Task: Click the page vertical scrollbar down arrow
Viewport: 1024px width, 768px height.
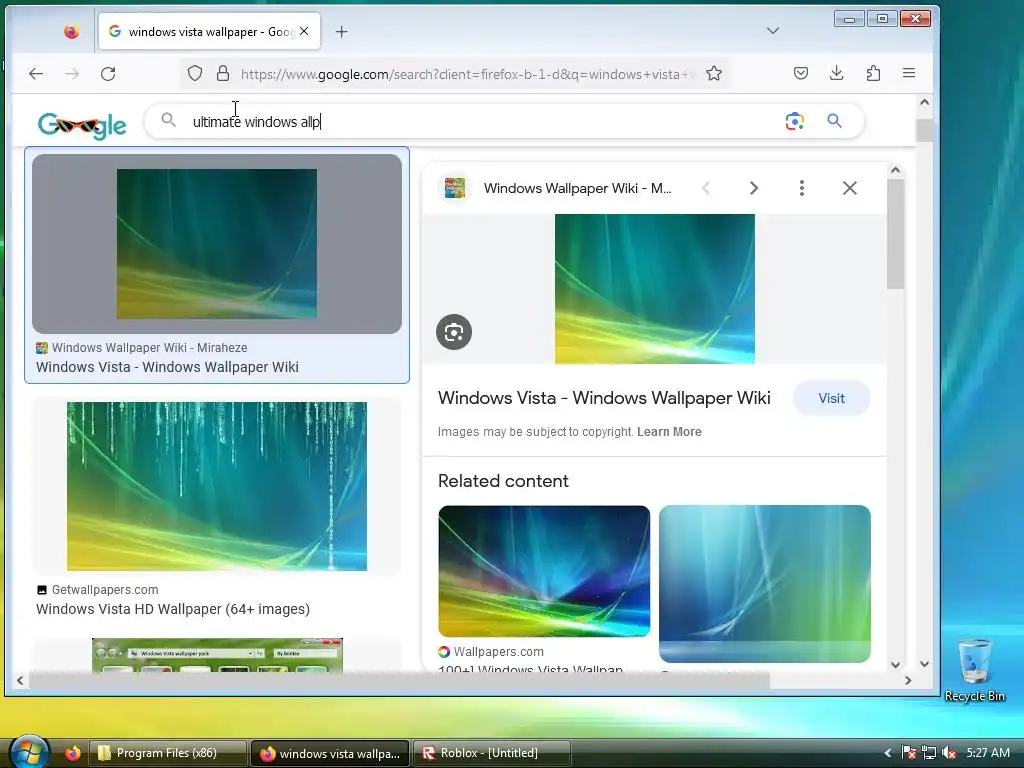Action: click(x=924, y=664)
